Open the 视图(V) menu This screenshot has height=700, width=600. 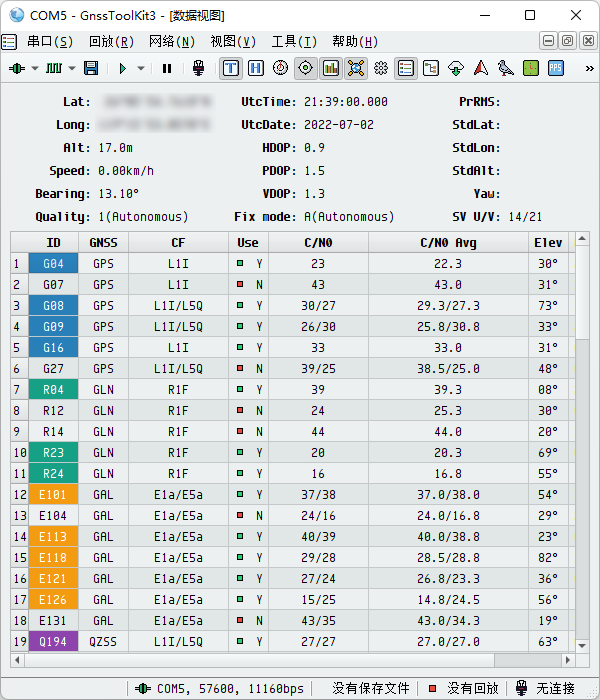[x=233, y=42]
